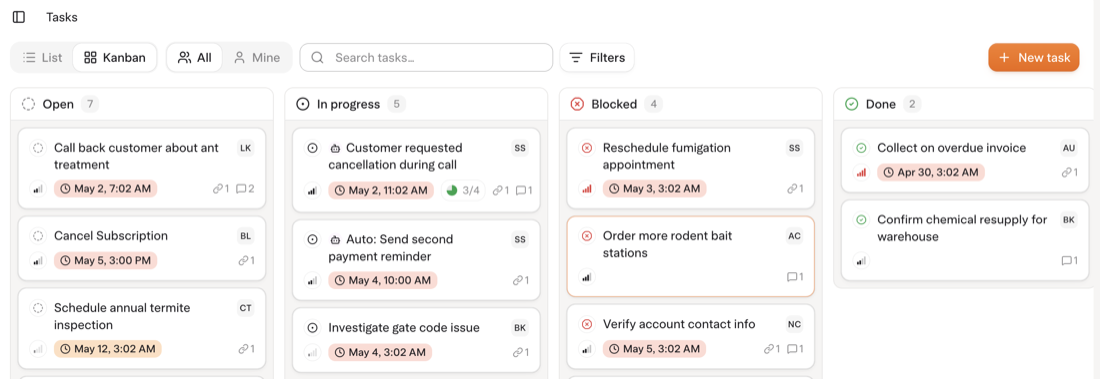Click priority bars on Call back customer card
Viewport: 1100px width, 379px height.
pos(38,189)
